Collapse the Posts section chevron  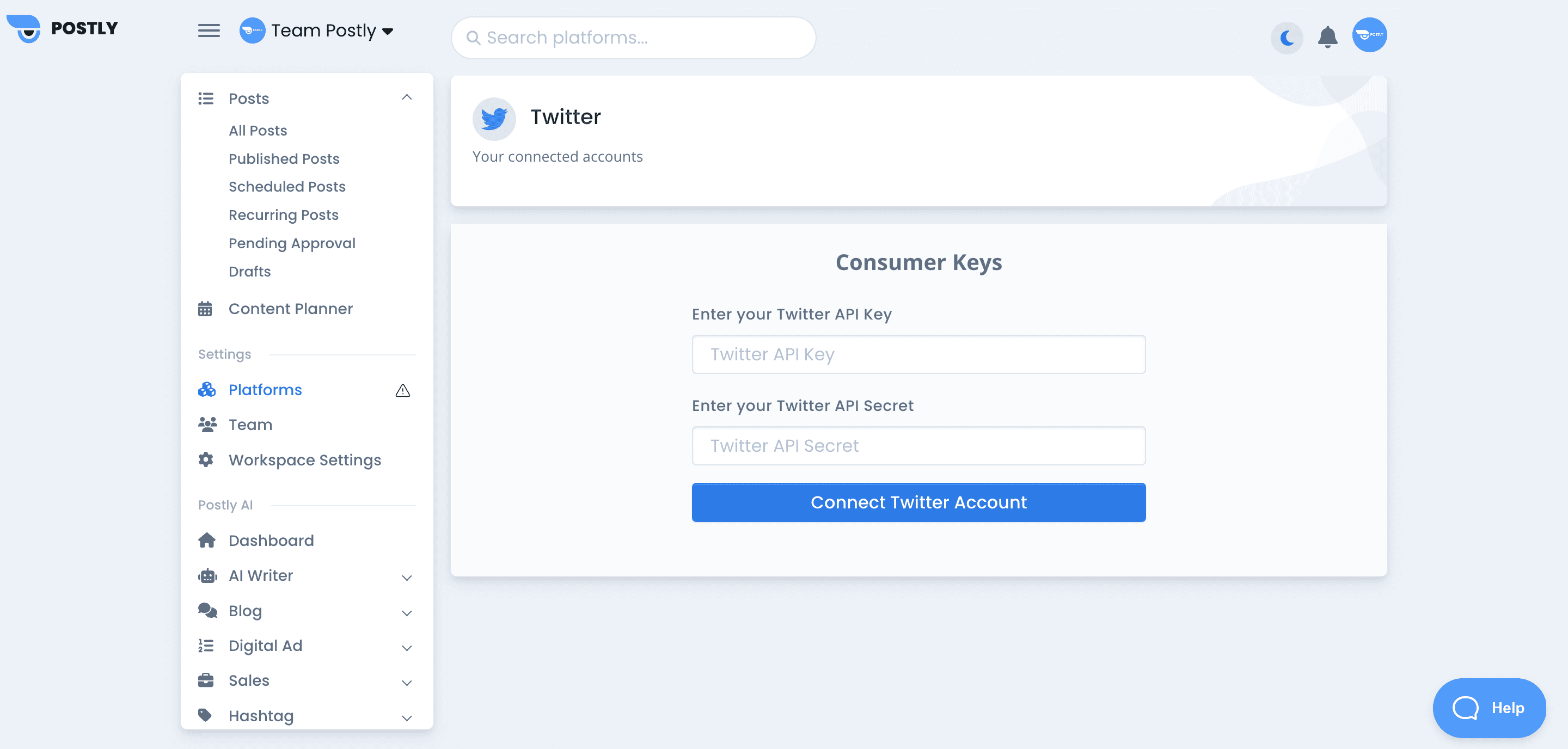coord(407,97)
